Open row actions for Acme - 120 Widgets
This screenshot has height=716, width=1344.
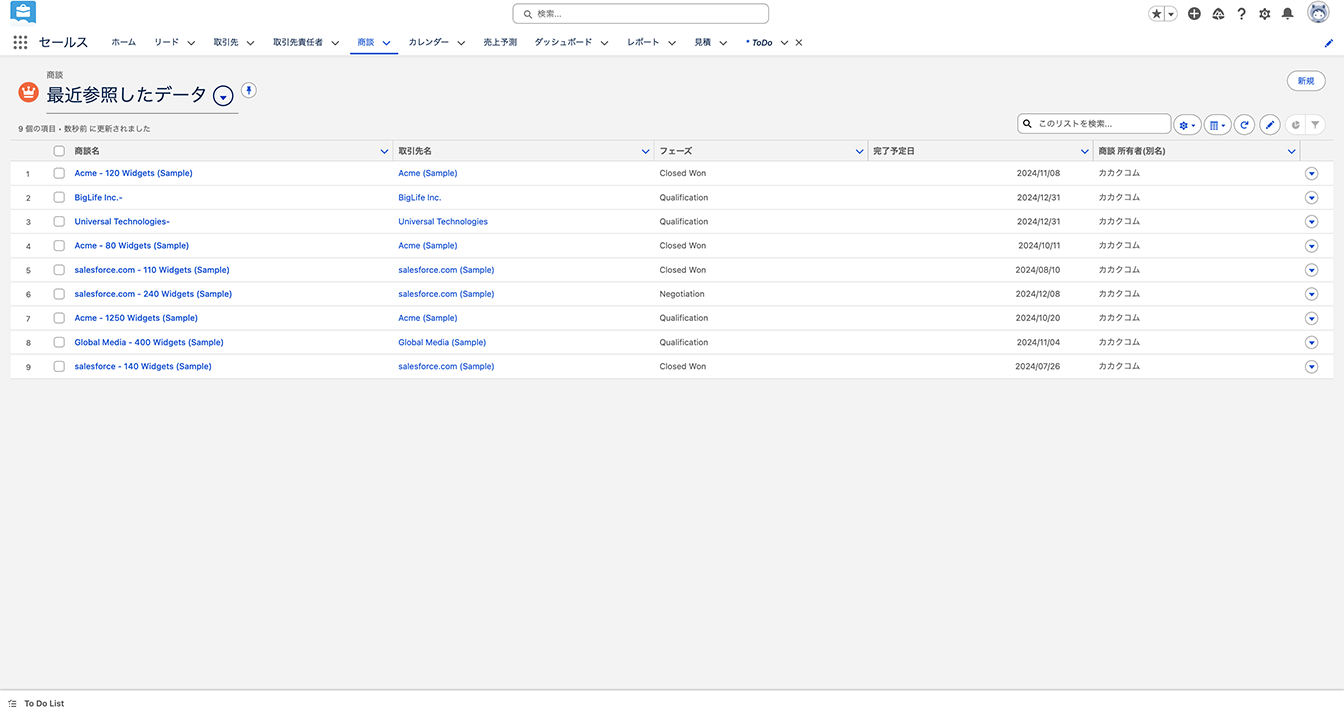[x=1311, y=173]
